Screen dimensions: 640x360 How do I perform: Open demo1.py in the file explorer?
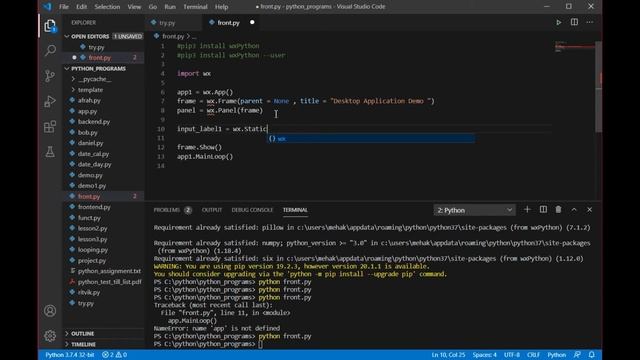(92, 186)
